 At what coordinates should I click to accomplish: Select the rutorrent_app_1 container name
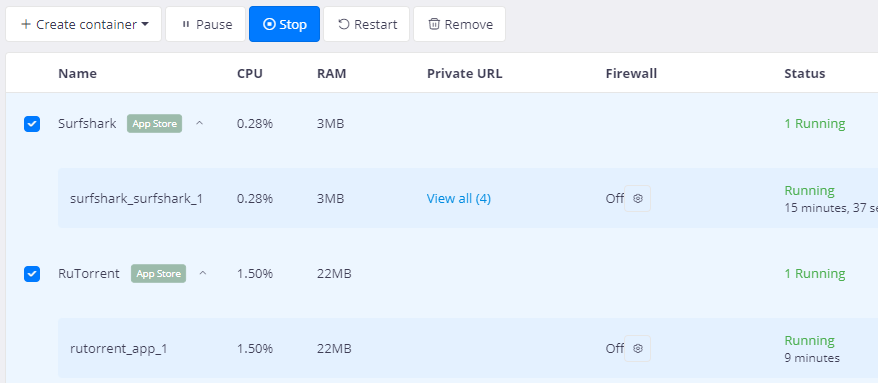[x=119, y=348]
